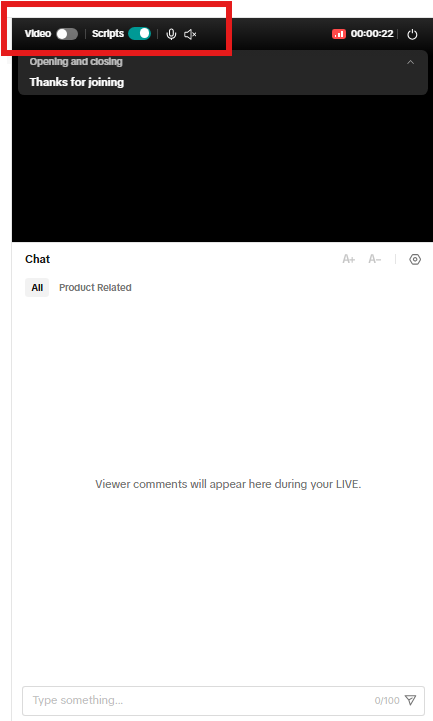Click the black video preview area

pos(222,168)
